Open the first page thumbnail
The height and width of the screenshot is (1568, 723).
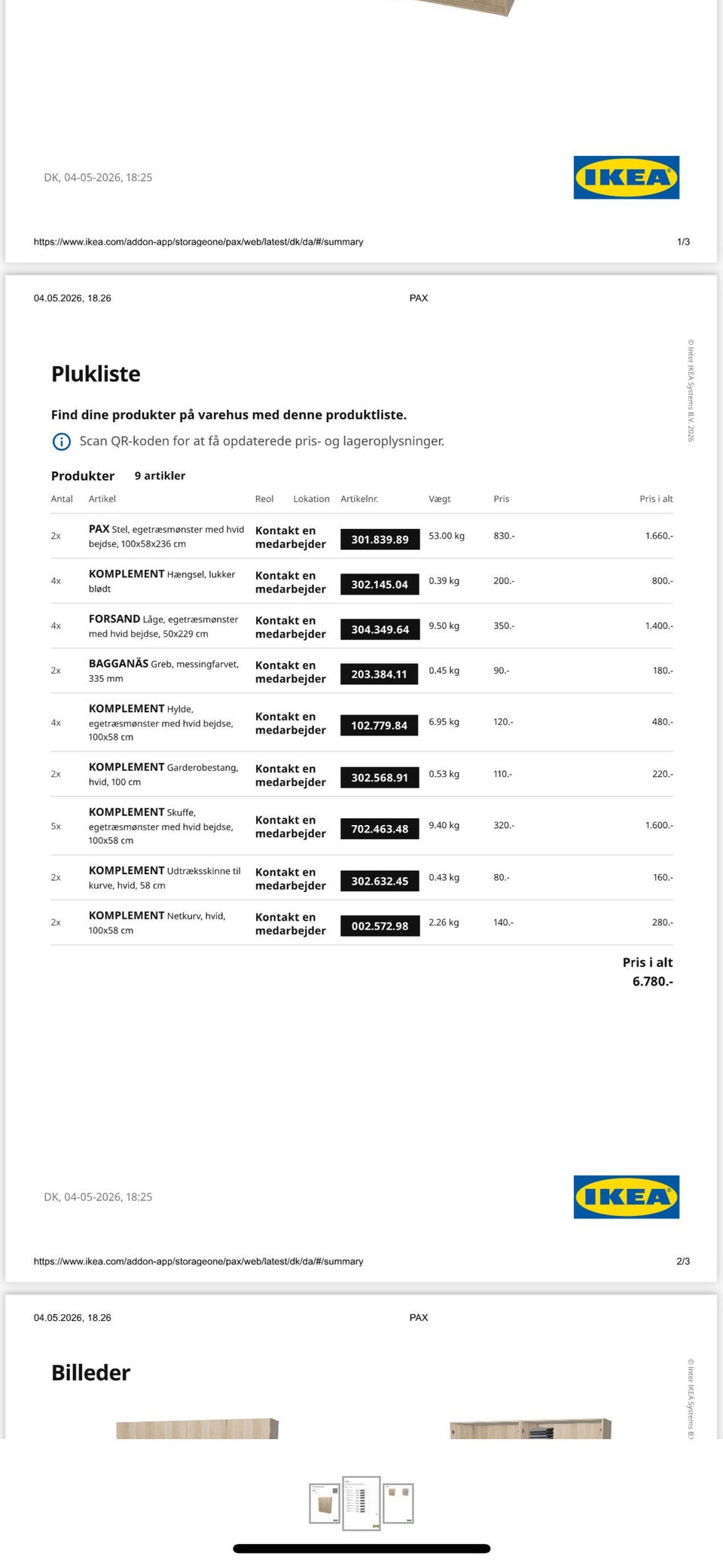[x=325, y=1503]
